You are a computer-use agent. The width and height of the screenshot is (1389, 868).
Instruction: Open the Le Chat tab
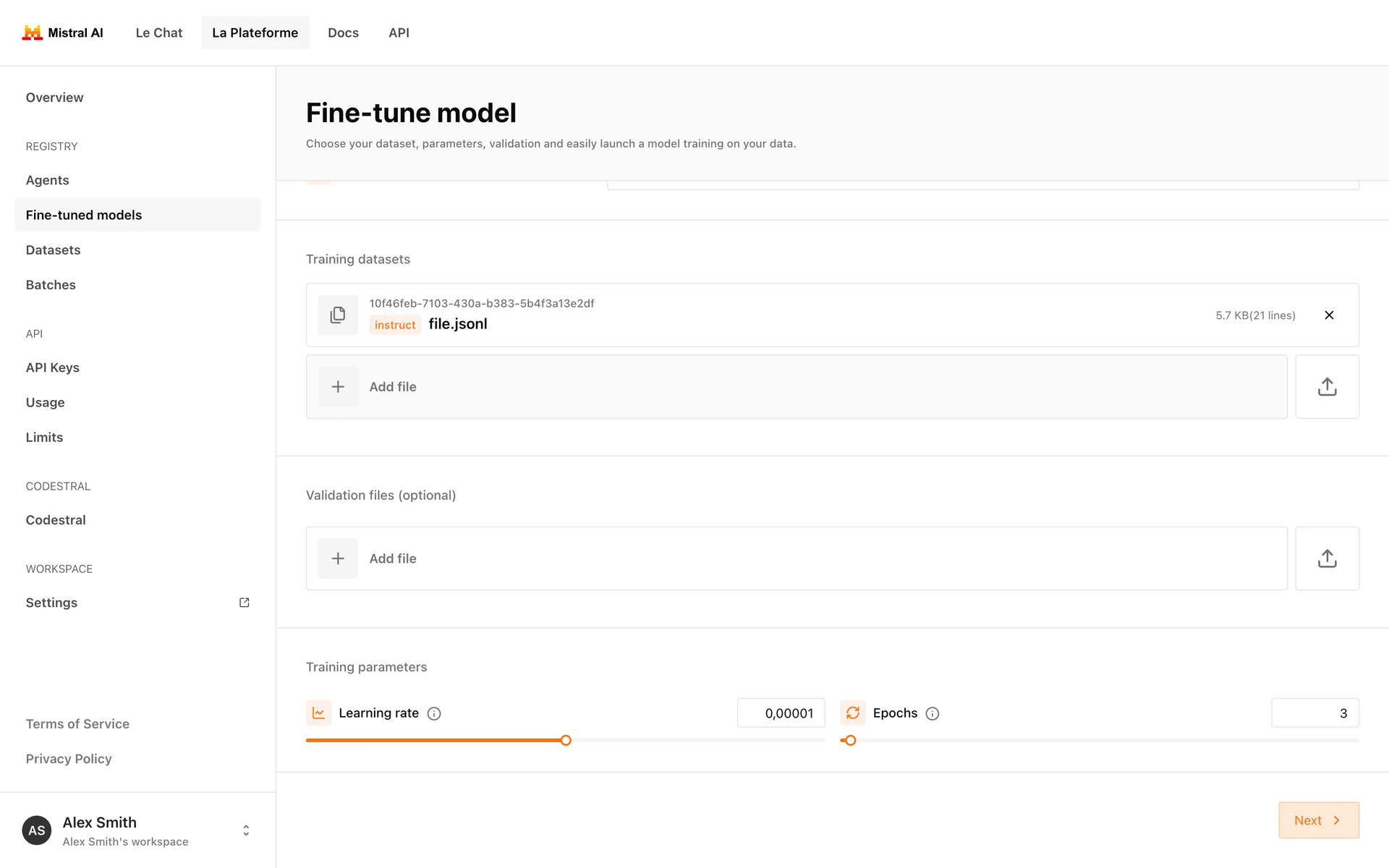click(x=158, y=33)
